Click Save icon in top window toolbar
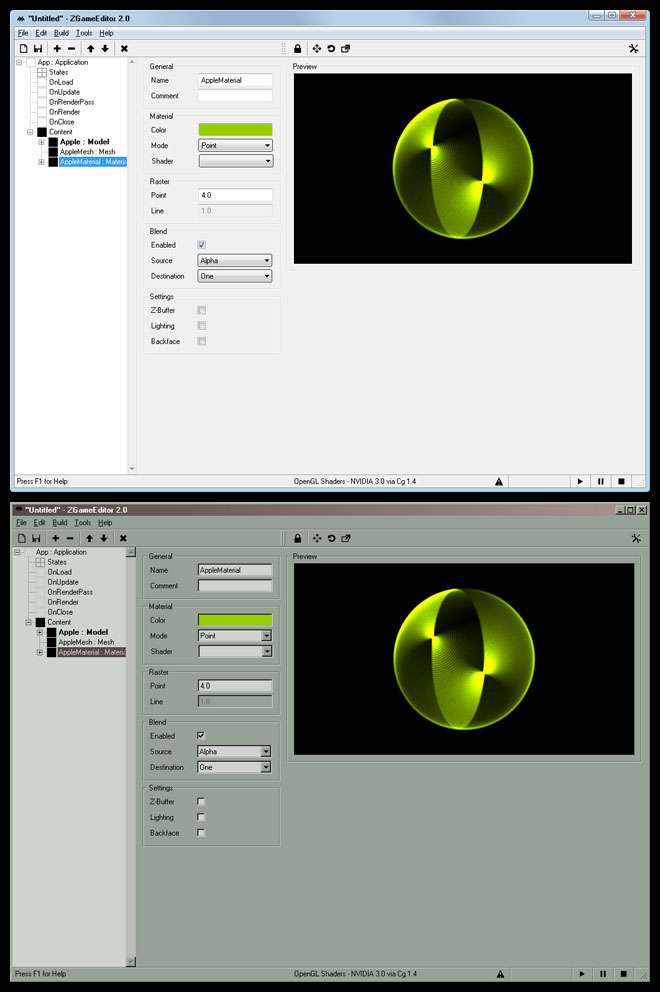The height and width of the screenshot is (992, 660). click(x=38, y=49)
